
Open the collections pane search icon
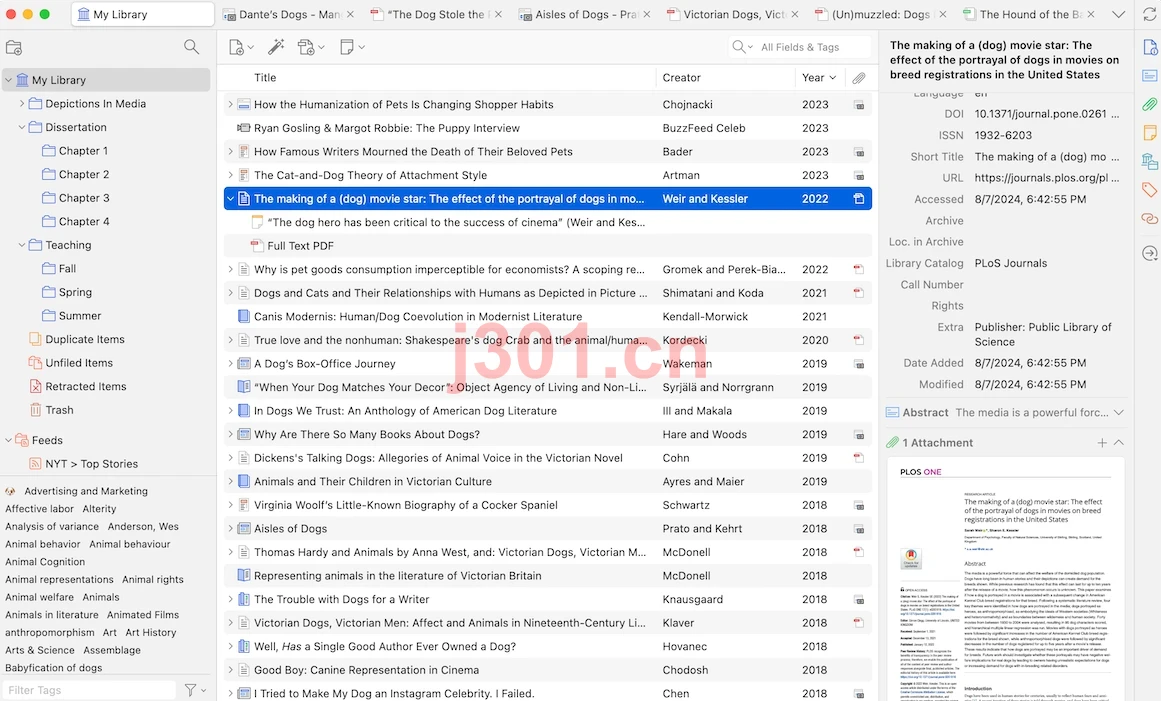point(191,47)
